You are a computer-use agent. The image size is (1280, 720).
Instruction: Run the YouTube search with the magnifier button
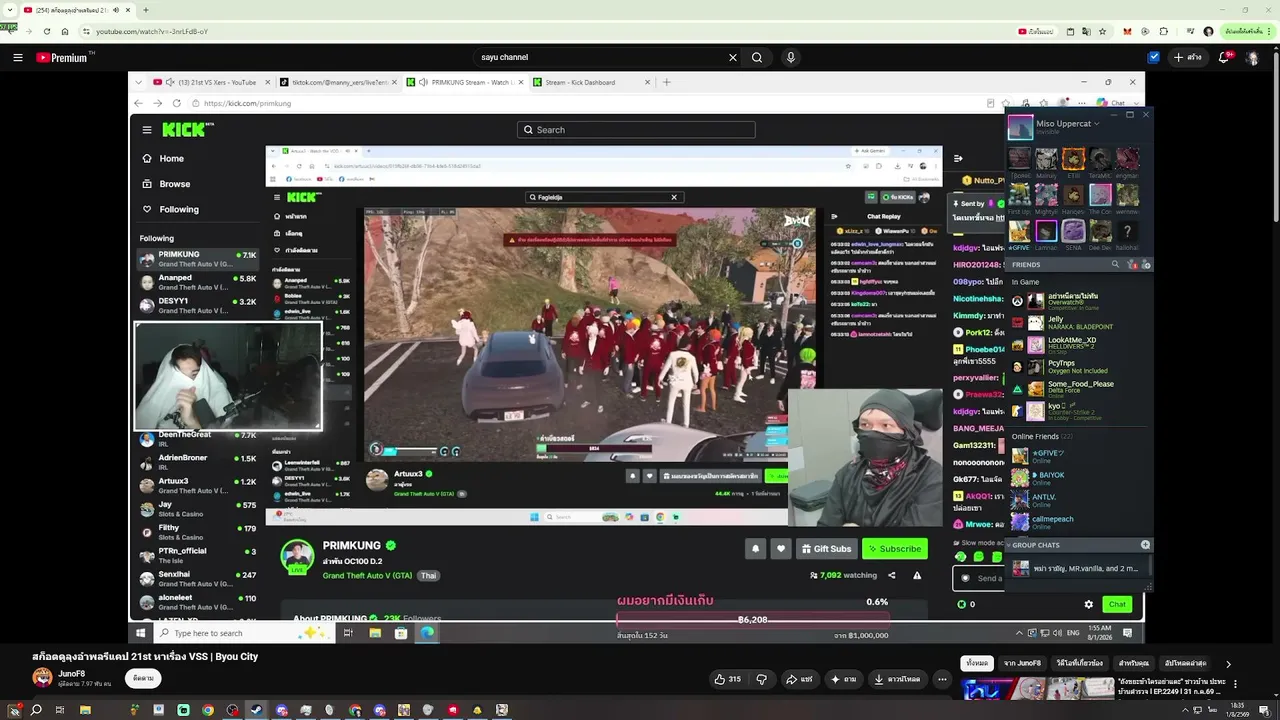(x=757, y=58)
